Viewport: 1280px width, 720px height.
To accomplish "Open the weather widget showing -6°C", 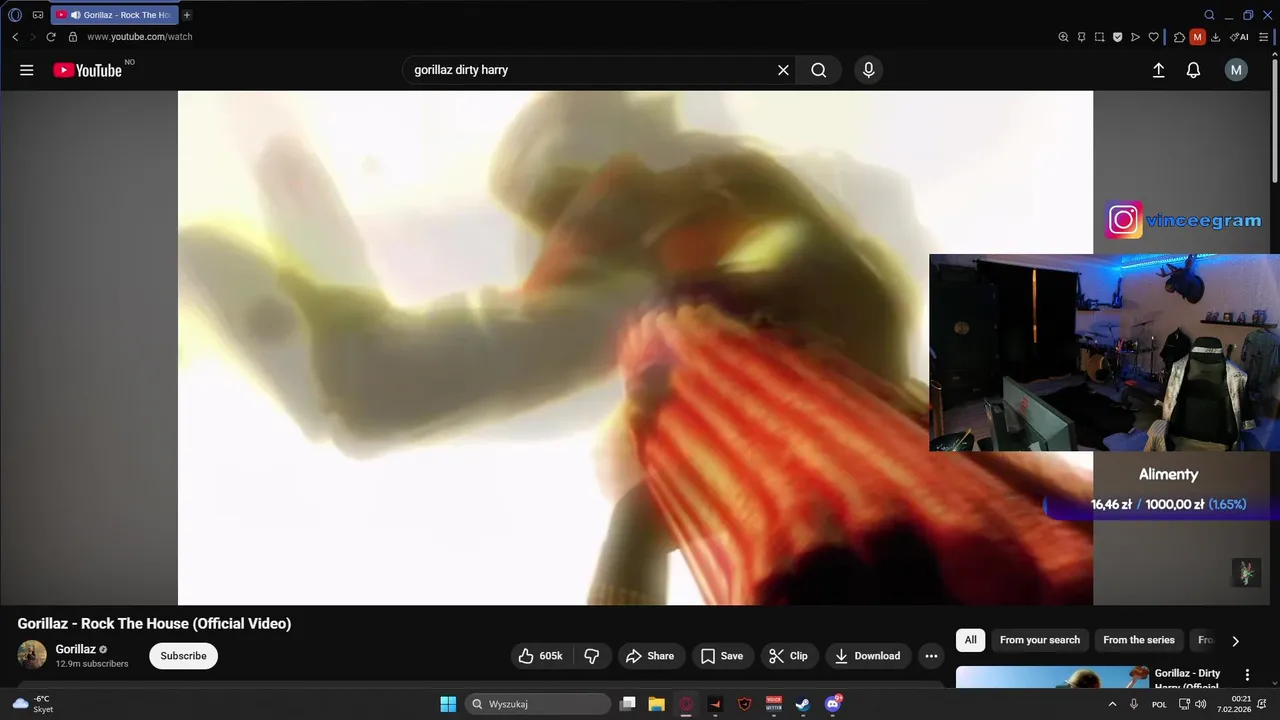I will [x=32, y=704].
